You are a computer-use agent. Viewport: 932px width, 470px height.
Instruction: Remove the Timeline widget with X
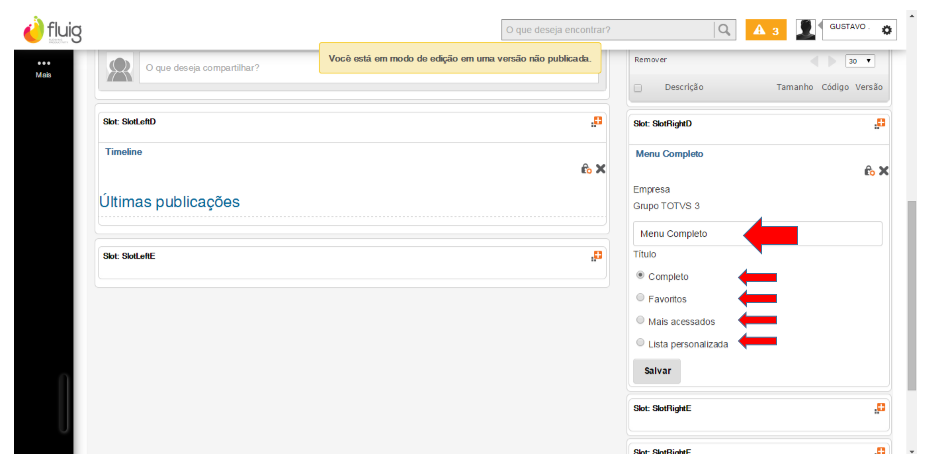point(601,169)
